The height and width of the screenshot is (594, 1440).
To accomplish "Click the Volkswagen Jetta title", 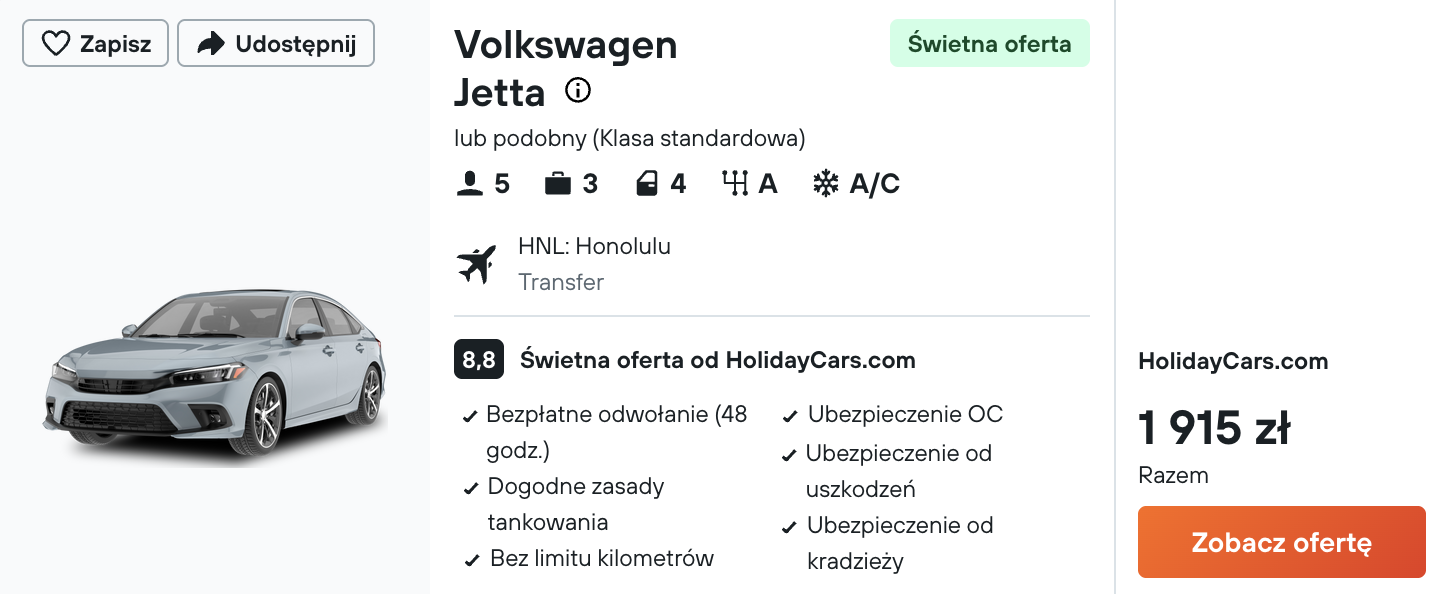I will pyautogui.click(x=566, y=68).
